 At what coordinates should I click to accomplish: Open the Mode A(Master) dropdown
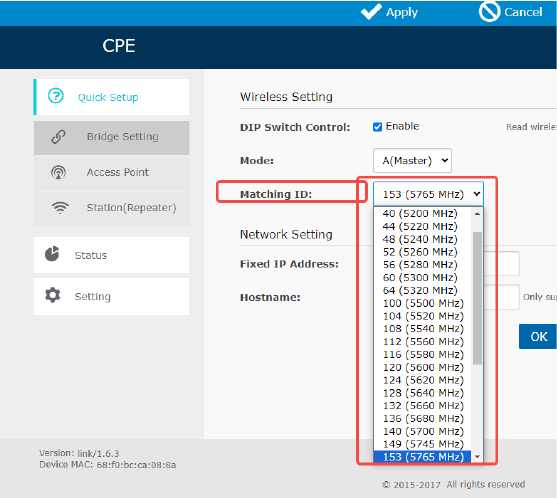click(412, 161)
